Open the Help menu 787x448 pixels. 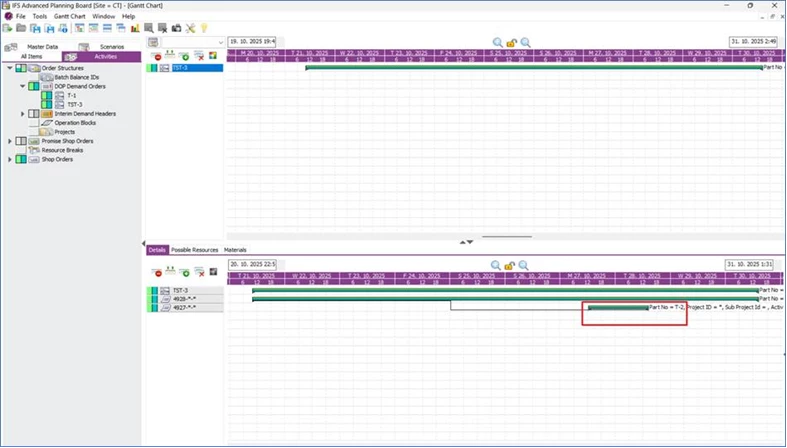(x=128, y=17)
